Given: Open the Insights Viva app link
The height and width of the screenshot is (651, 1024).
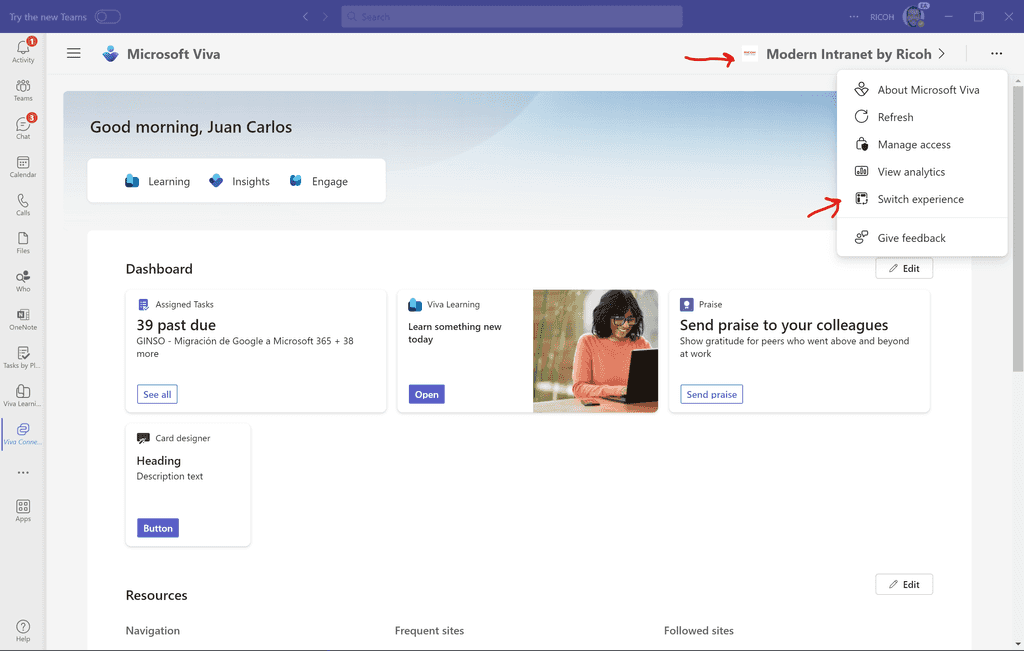Looking at the screenshot, I should click(239, 181).
